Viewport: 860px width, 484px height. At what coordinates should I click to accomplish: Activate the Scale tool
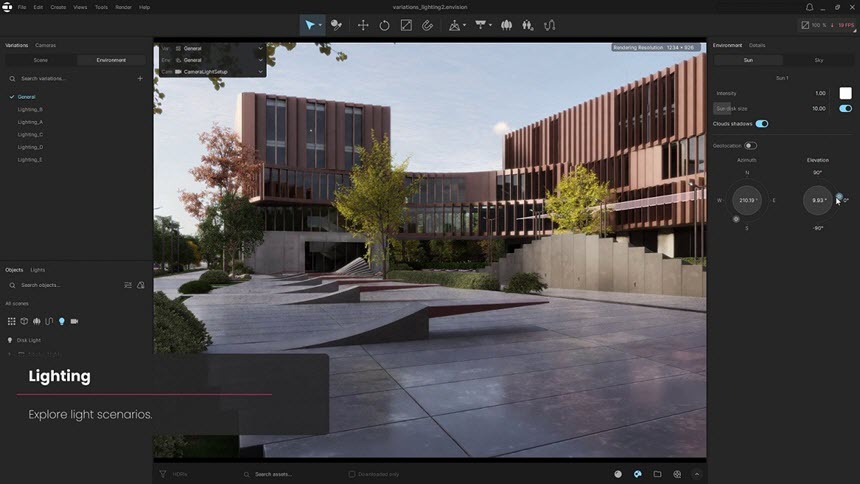(x=406, y=25)
